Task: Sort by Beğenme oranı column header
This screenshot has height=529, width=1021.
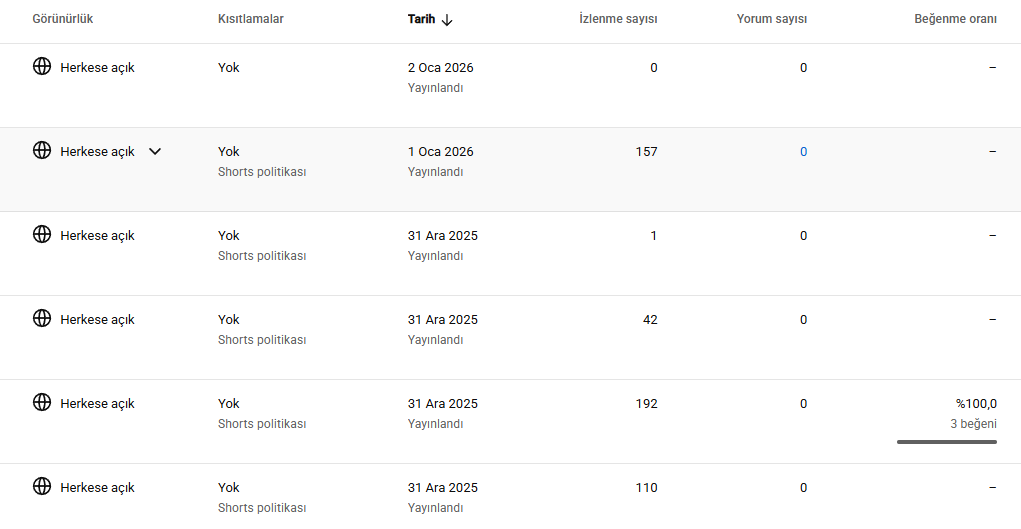Action: (955, 19)
